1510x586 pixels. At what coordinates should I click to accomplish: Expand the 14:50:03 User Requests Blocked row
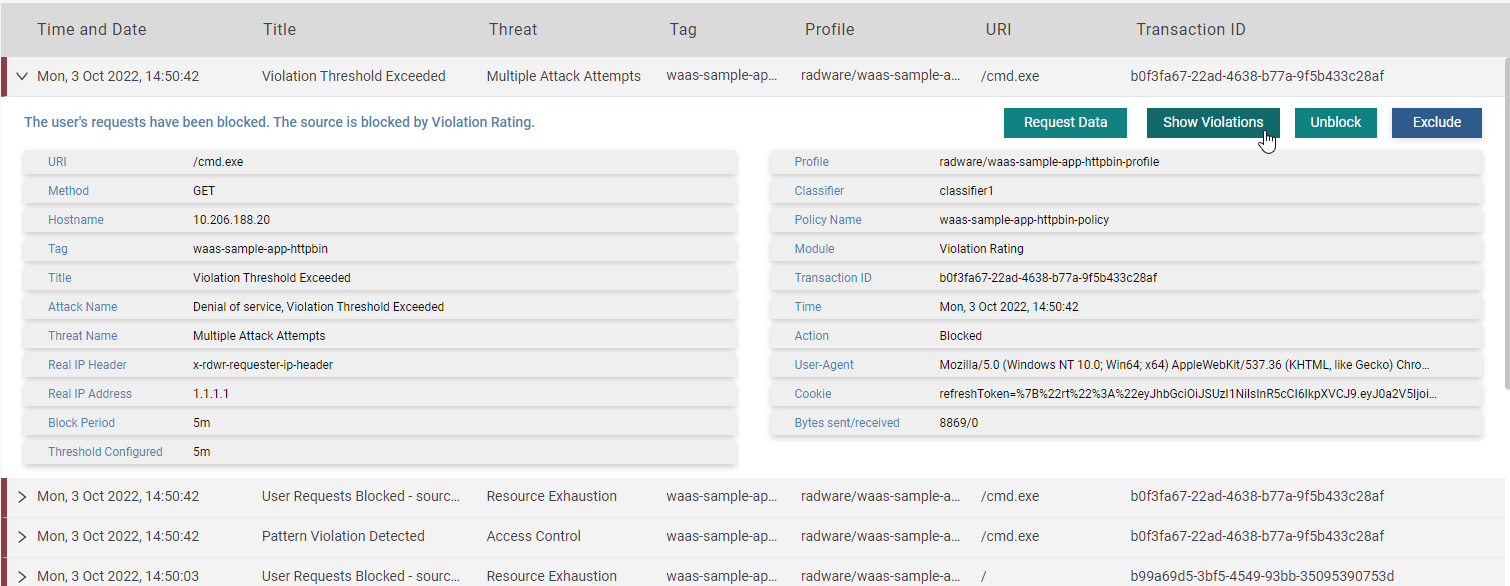click(x=22, y=576)
